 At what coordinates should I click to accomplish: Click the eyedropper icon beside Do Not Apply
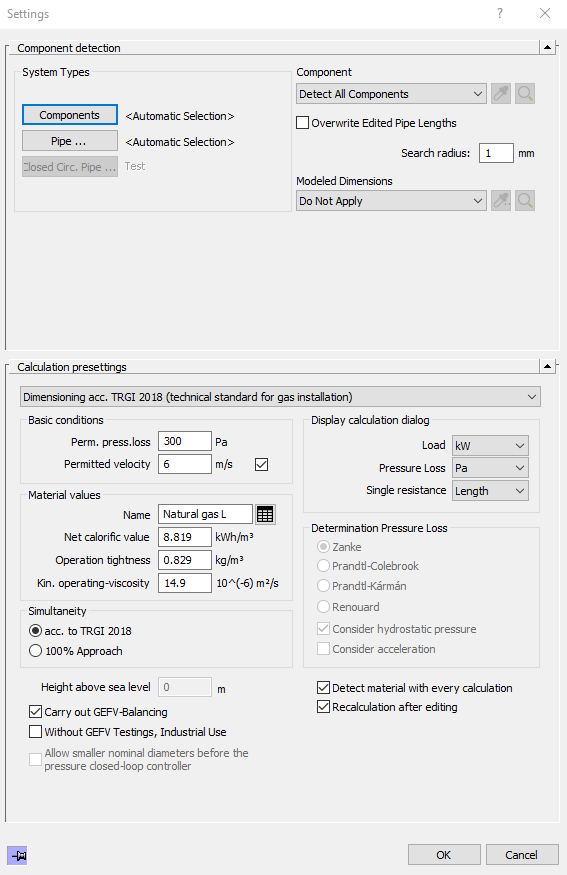tap(501, 200)
